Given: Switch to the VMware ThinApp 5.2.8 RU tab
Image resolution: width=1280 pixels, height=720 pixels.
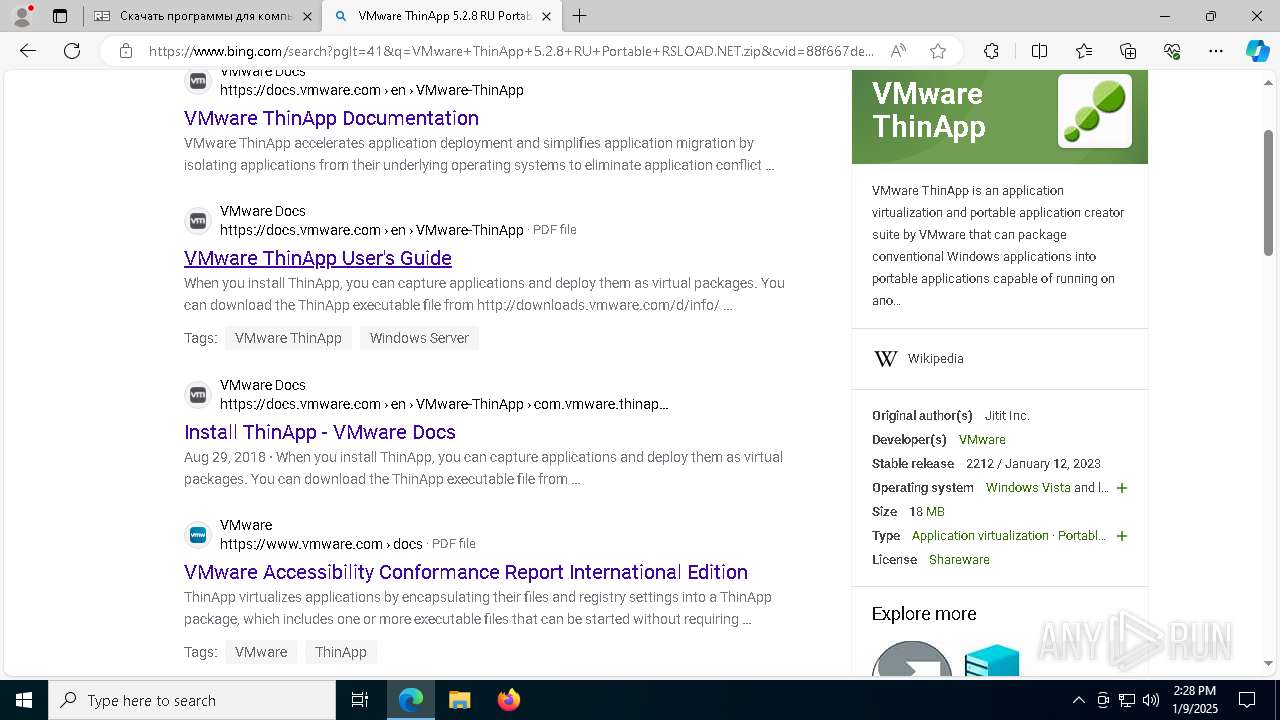Looking at the screenshot, I should click(444, 16).
